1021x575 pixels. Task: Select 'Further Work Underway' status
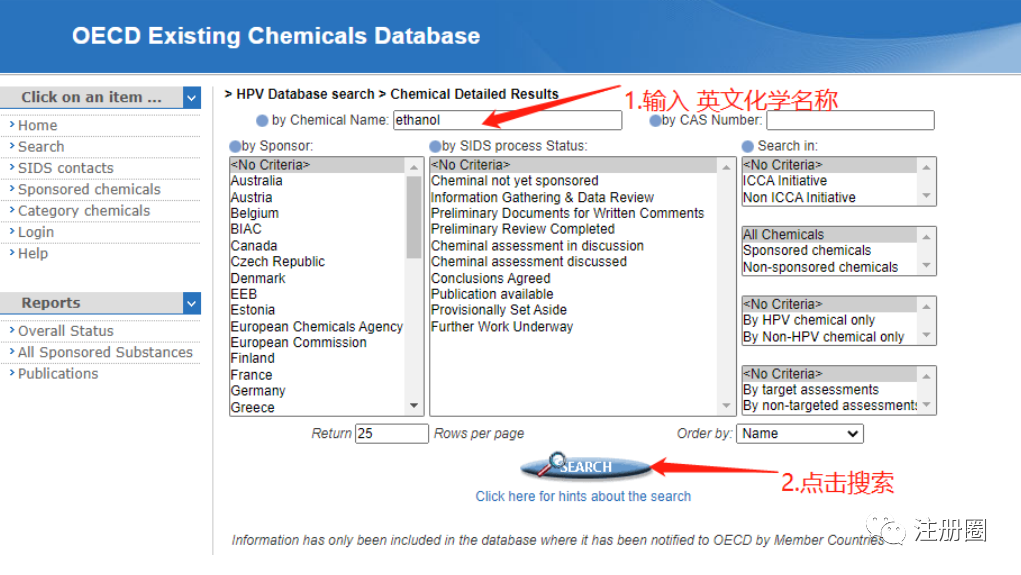pyautogui.click(x=502, y=326)
